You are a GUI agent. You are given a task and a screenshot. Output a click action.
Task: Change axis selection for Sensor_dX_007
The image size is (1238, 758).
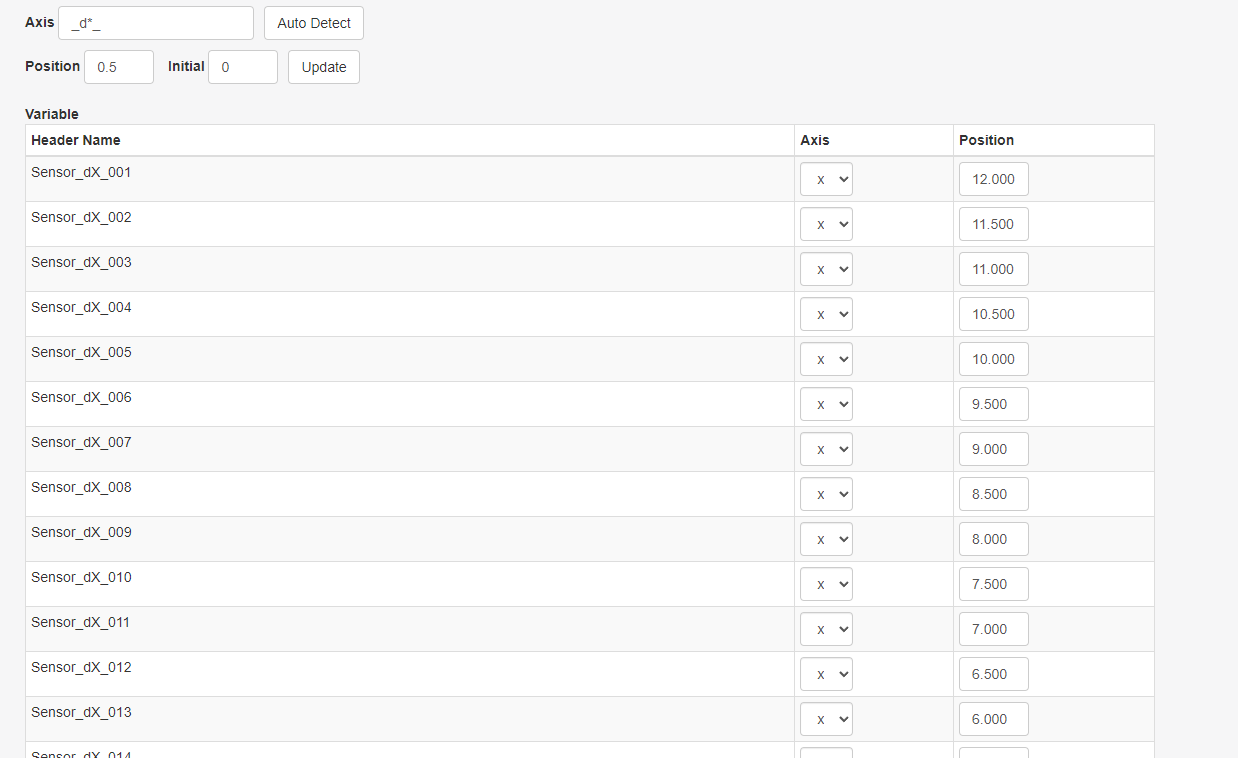(826, 450)
